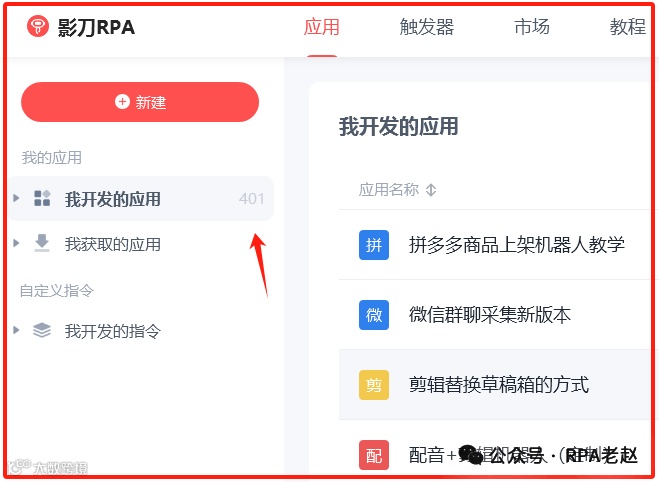Open 拼多多商品上架机器人教学 app
The image size is (659, 482).
coord(517,245)
